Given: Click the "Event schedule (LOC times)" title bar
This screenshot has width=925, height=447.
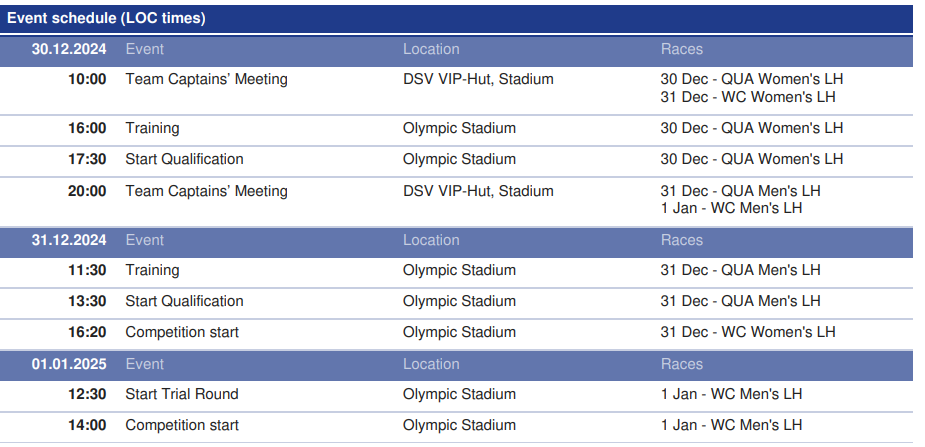Looking at the screenshot, I should click(108, 18).
